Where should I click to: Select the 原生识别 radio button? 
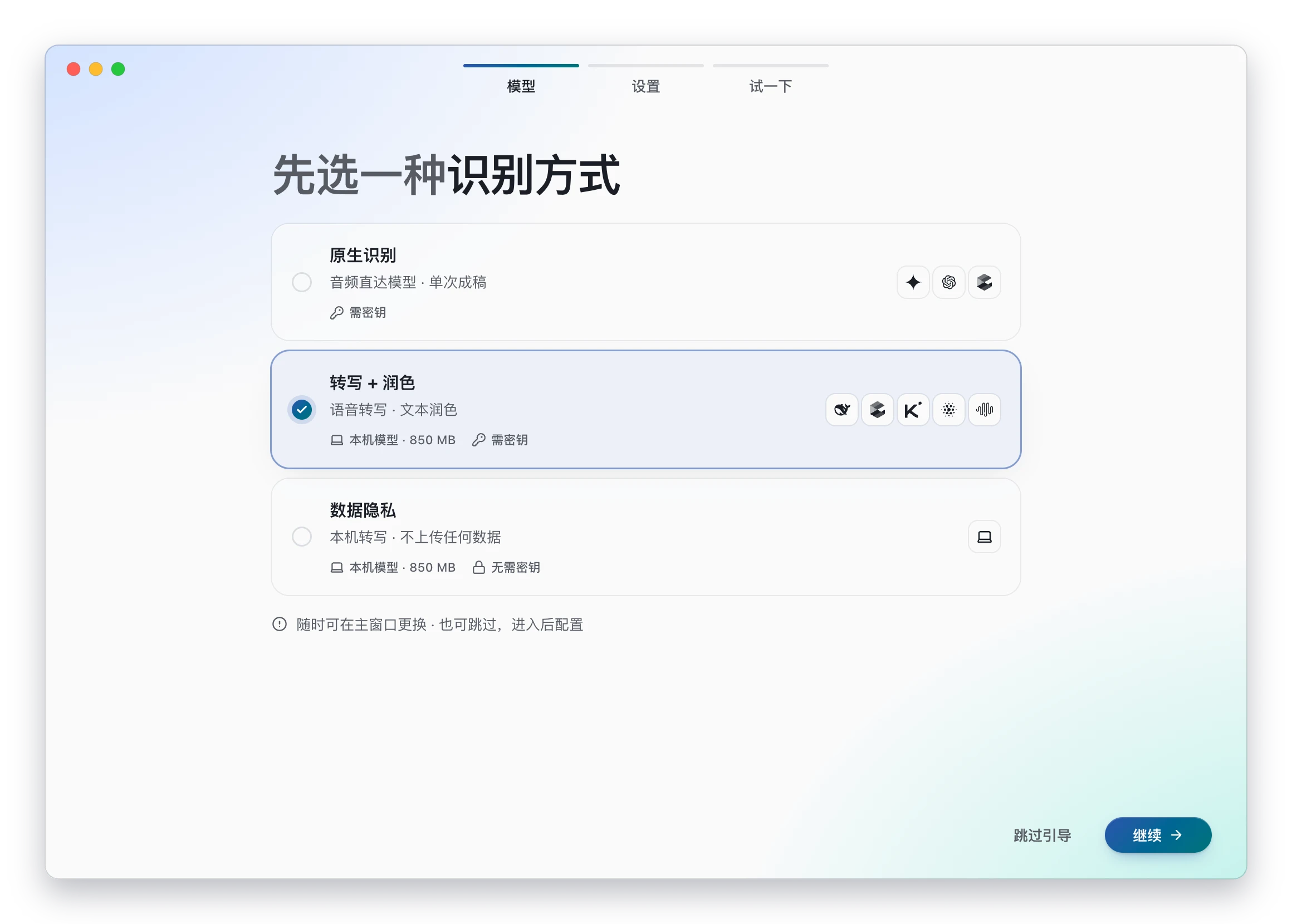point(302,282)
